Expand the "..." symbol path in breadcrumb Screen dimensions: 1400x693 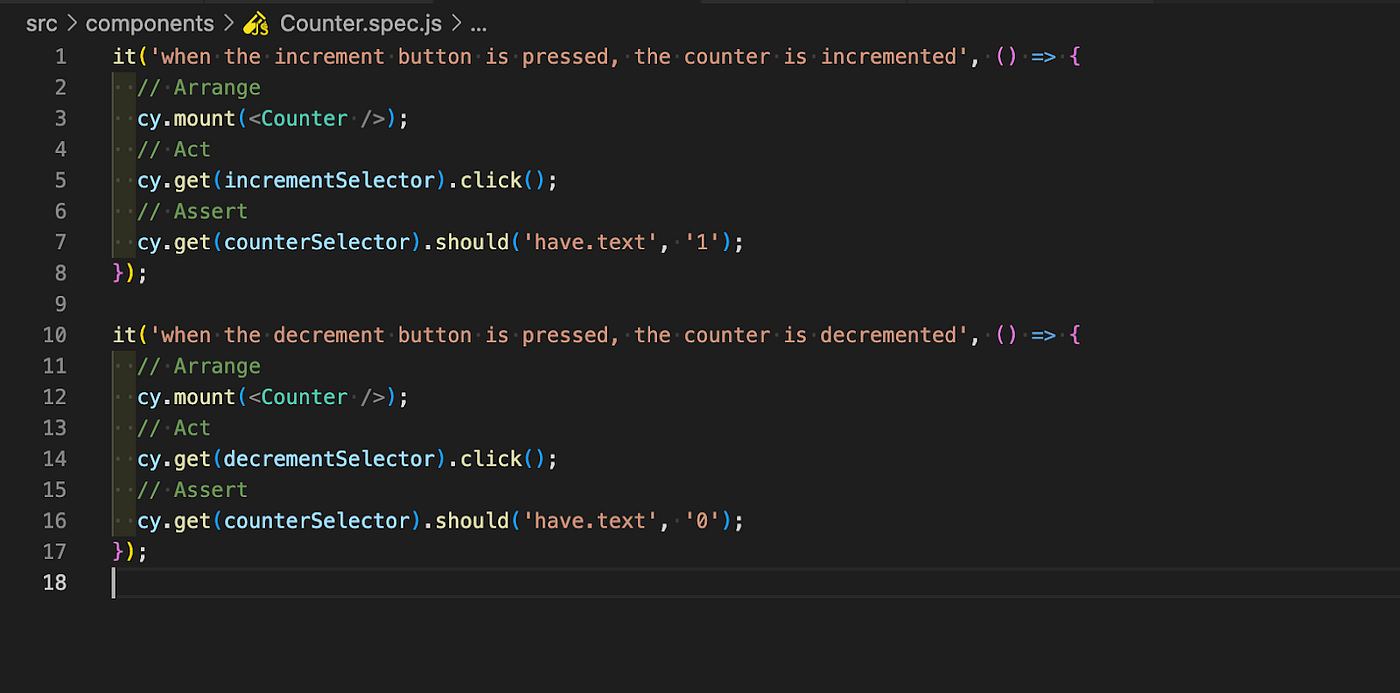(x=478, y=25)
